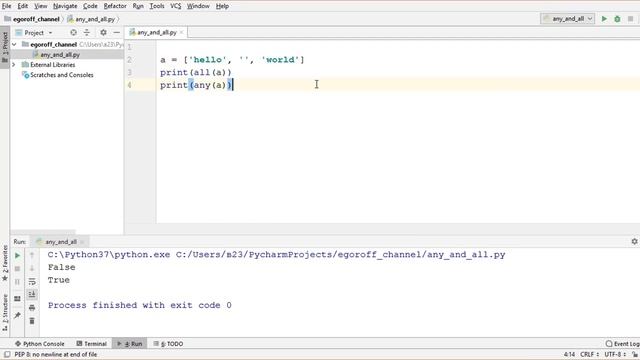Click the tool window quick-access icon in status bar
This screenshot has height=360, width=640.
7,354
